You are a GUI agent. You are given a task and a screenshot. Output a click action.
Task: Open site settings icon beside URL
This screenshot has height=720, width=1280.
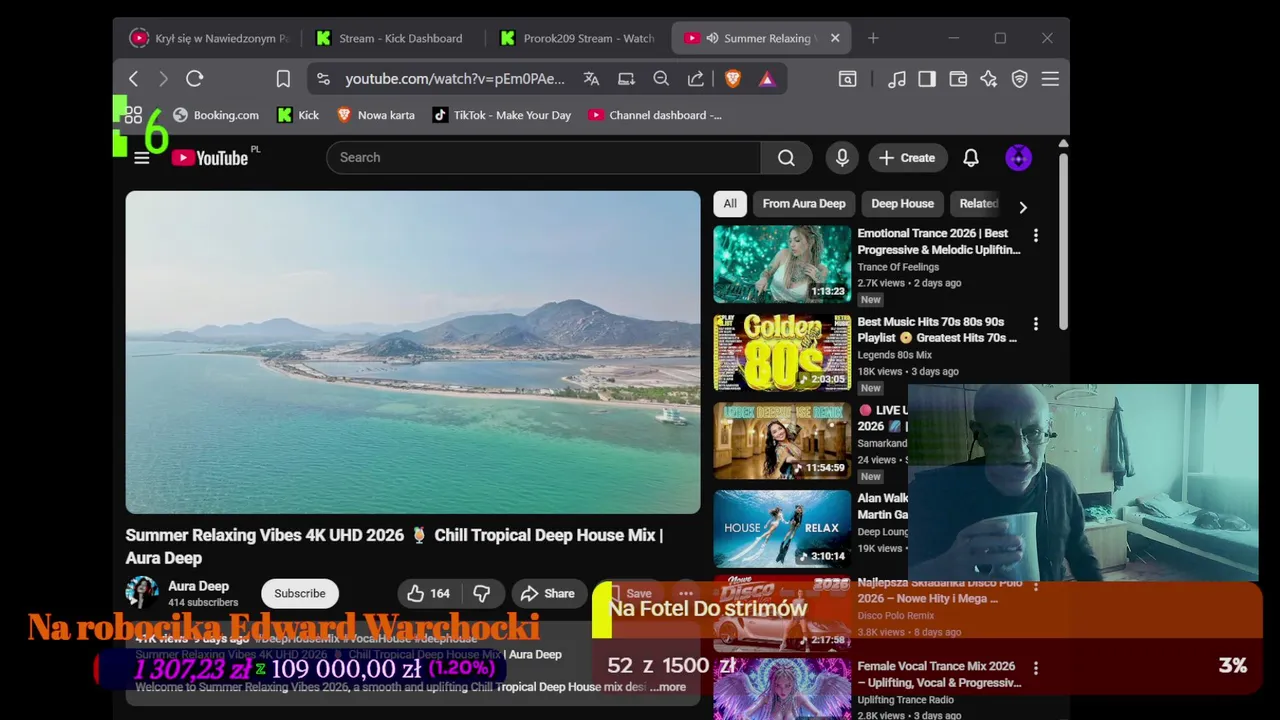[x=323, y=79]
